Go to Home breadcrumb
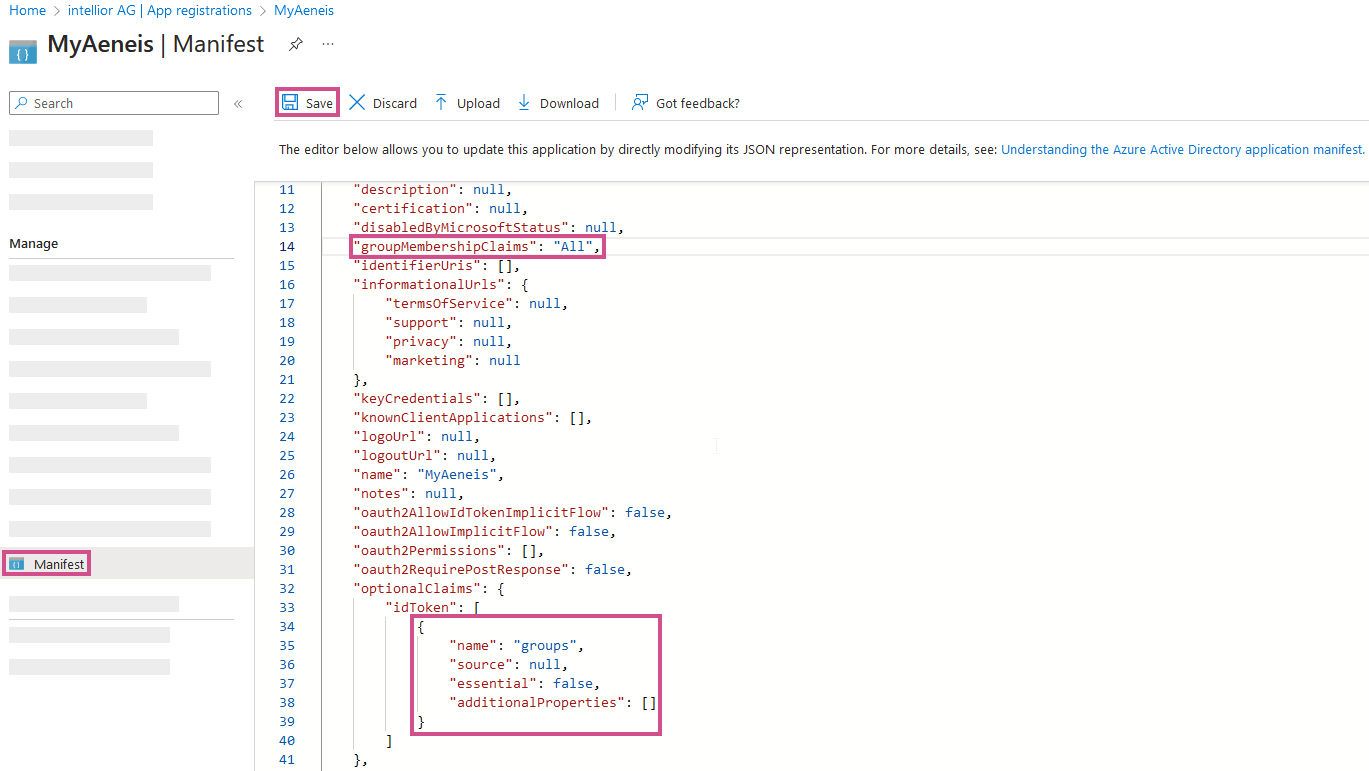The width and height of the screenshot is (1369, 771). click(x=27, y=10)
